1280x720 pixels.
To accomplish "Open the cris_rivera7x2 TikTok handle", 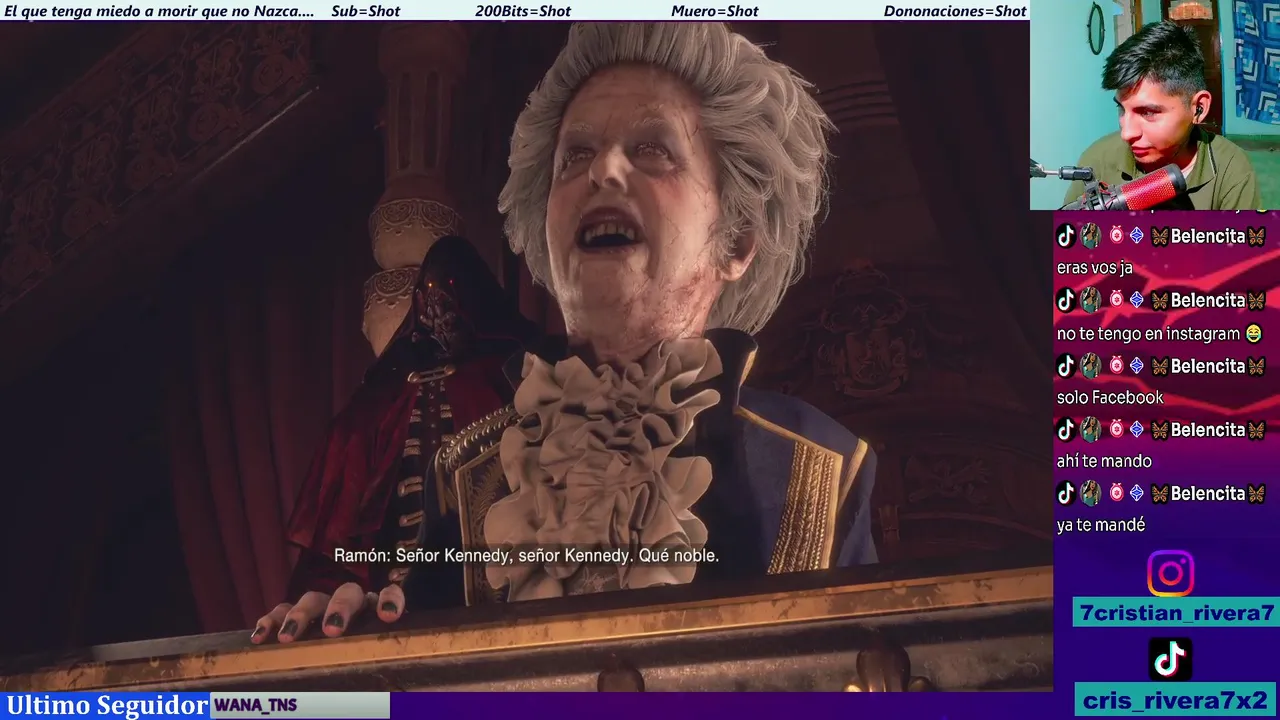I will point(1176,700).
